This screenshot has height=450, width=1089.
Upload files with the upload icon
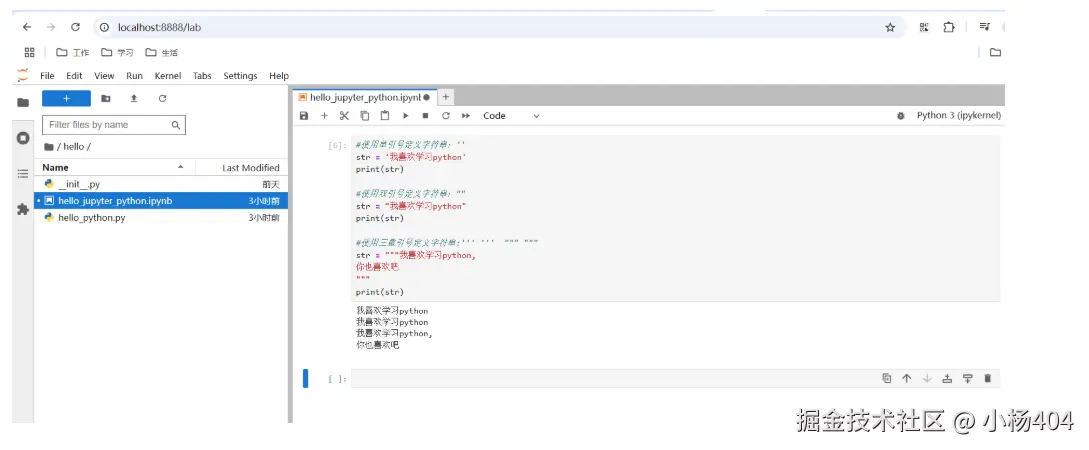(134, 99)
